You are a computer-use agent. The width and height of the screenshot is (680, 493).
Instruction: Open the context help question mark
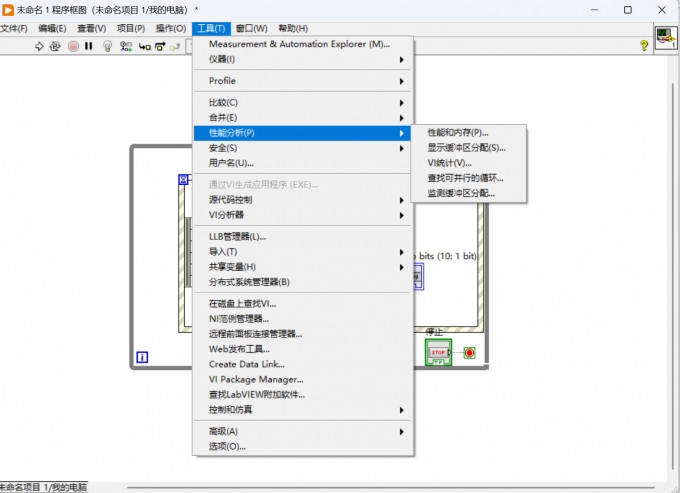point(644,45)
